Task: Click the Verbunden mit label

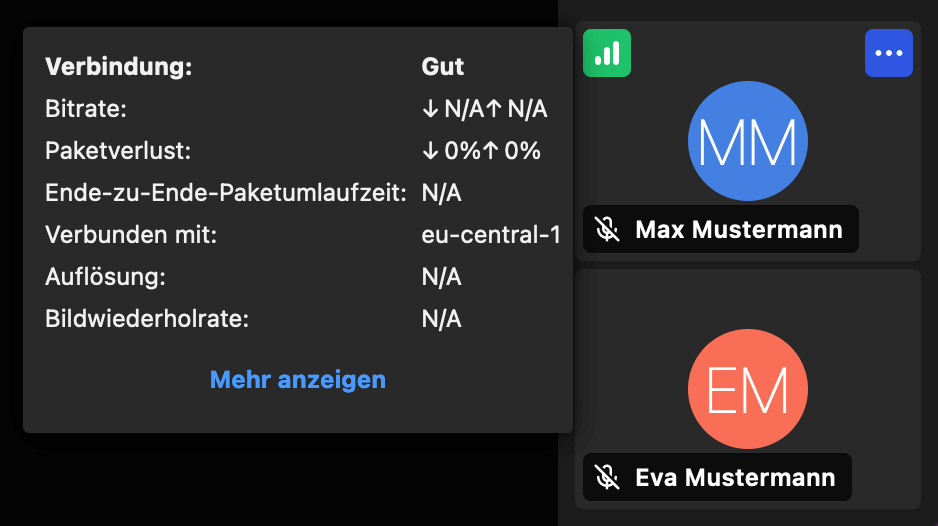Action: 131,235
